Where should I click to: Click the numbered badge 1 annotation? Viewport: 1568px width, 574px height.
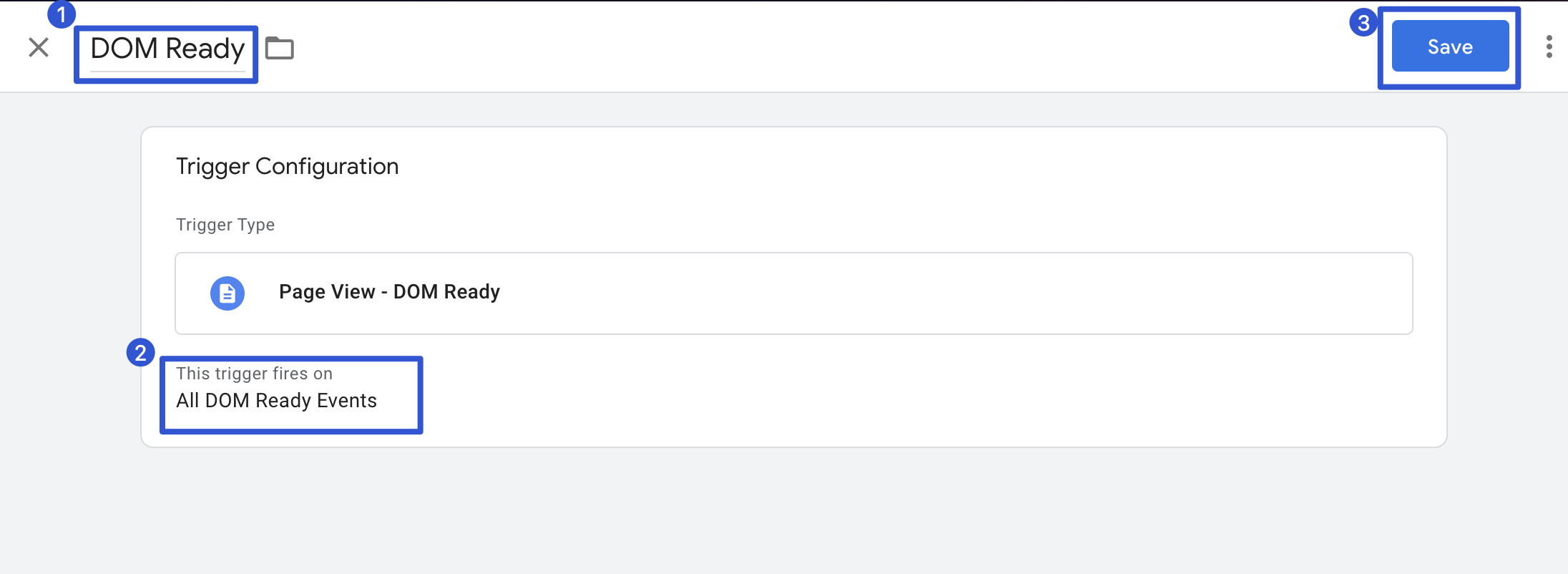coord(62,14)
